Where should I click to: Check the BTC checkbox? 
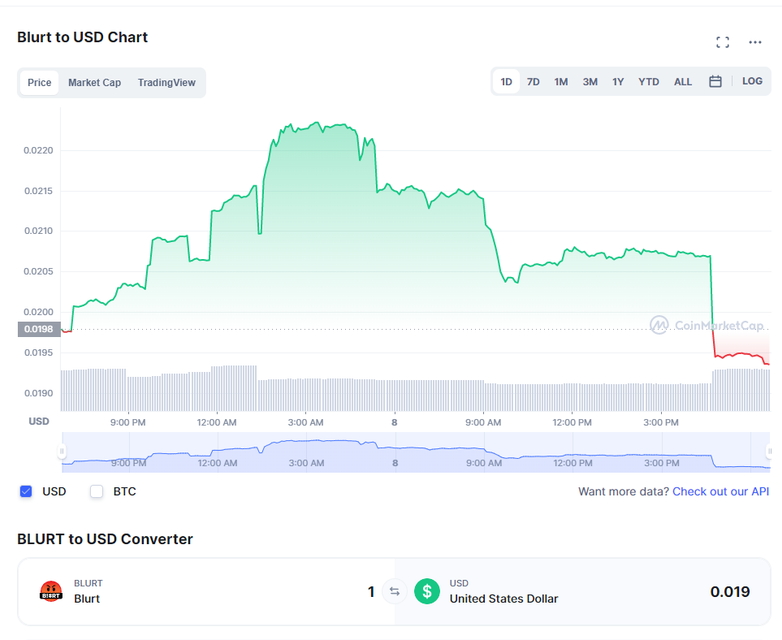[x=96, y=491]
